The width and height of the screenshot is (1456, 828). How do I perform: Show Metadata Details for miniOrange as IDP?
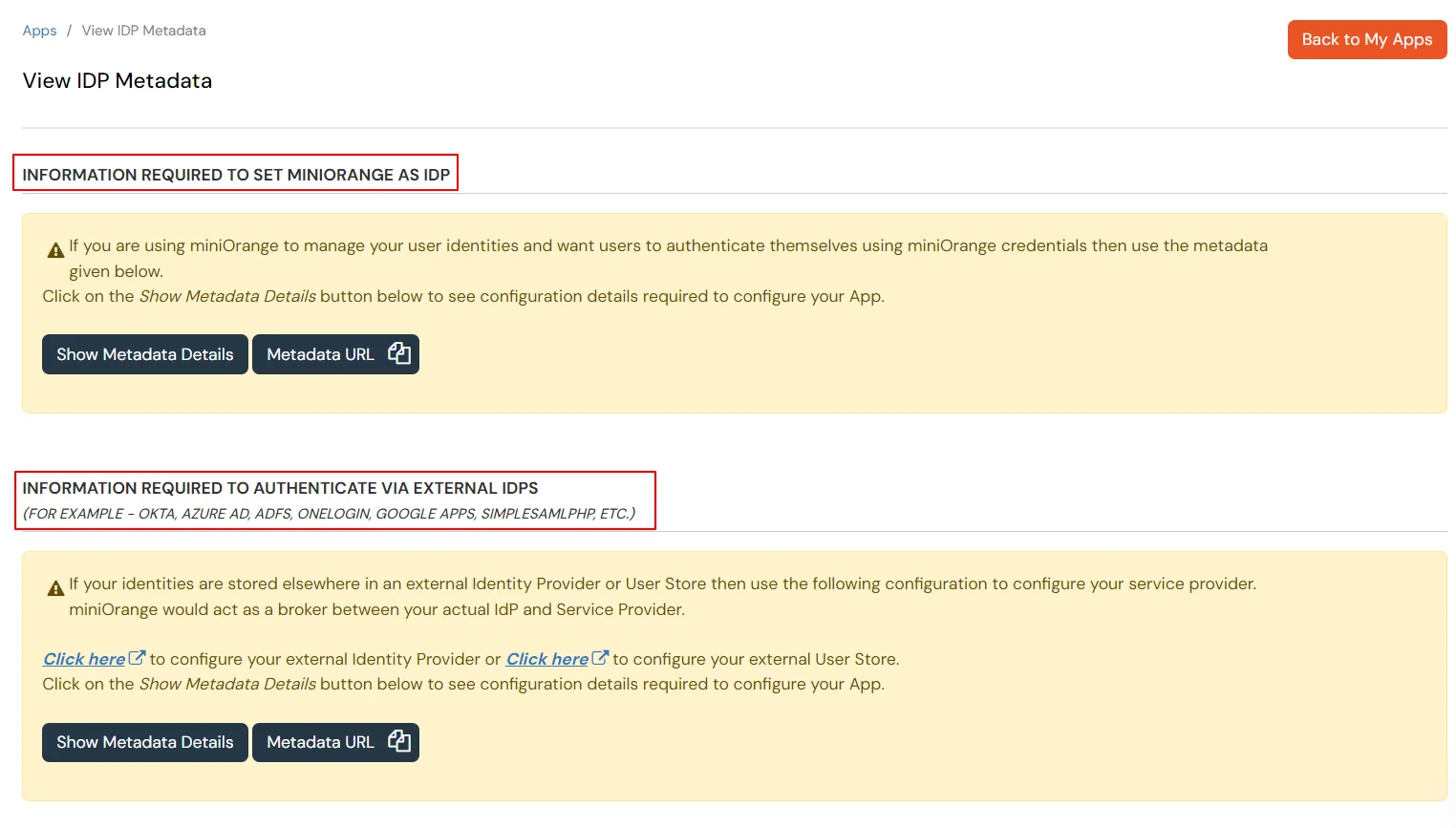144,353
